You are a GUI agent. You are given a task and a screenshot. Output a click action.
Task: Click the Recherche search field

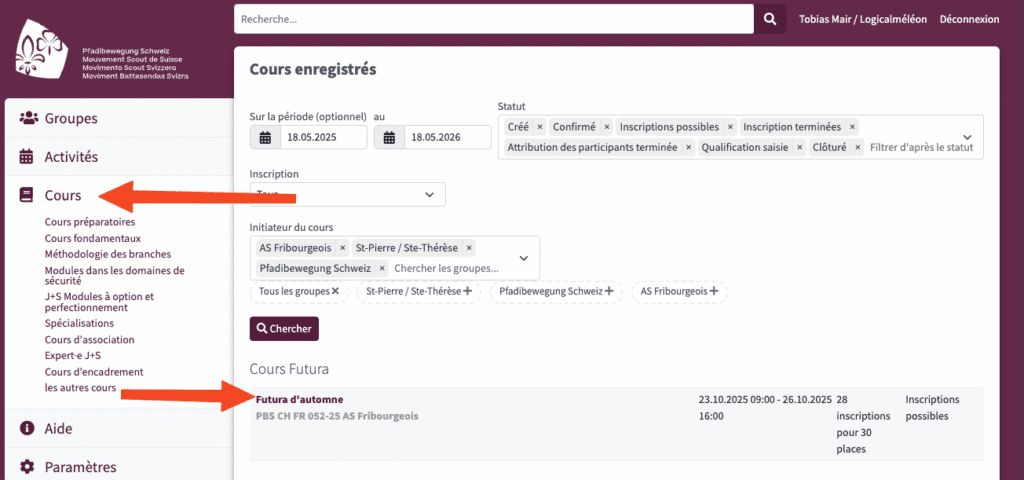coord(494,20)
